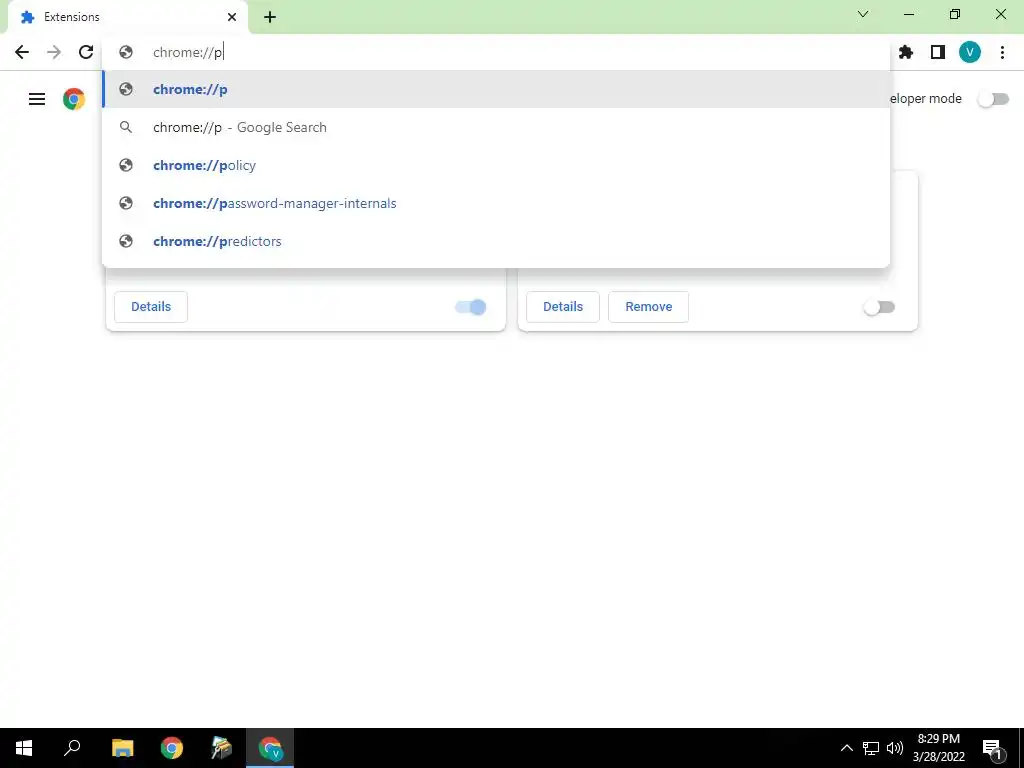Toggle Developer mode switch
Image resolution: width=1024 pixels, height=768 pixels.
993,99
